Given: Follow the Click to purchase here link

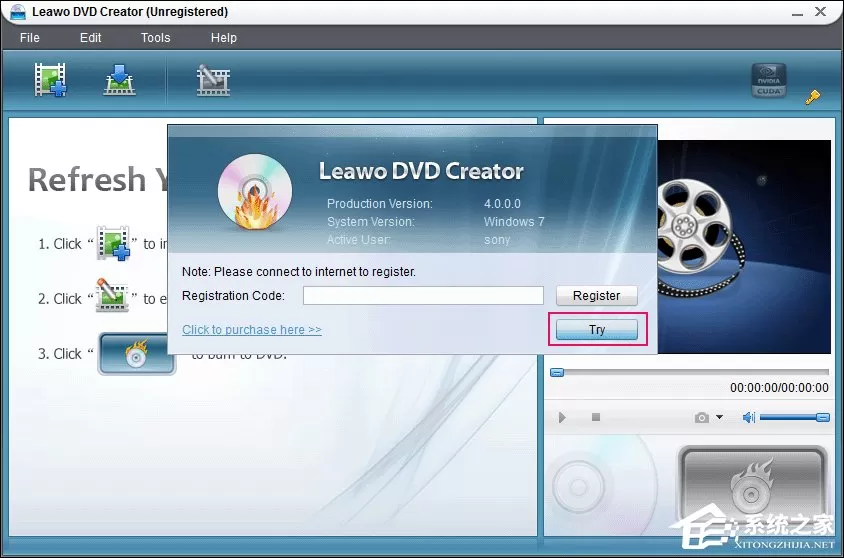Looking at the screenshot, I should coord(252,329).
